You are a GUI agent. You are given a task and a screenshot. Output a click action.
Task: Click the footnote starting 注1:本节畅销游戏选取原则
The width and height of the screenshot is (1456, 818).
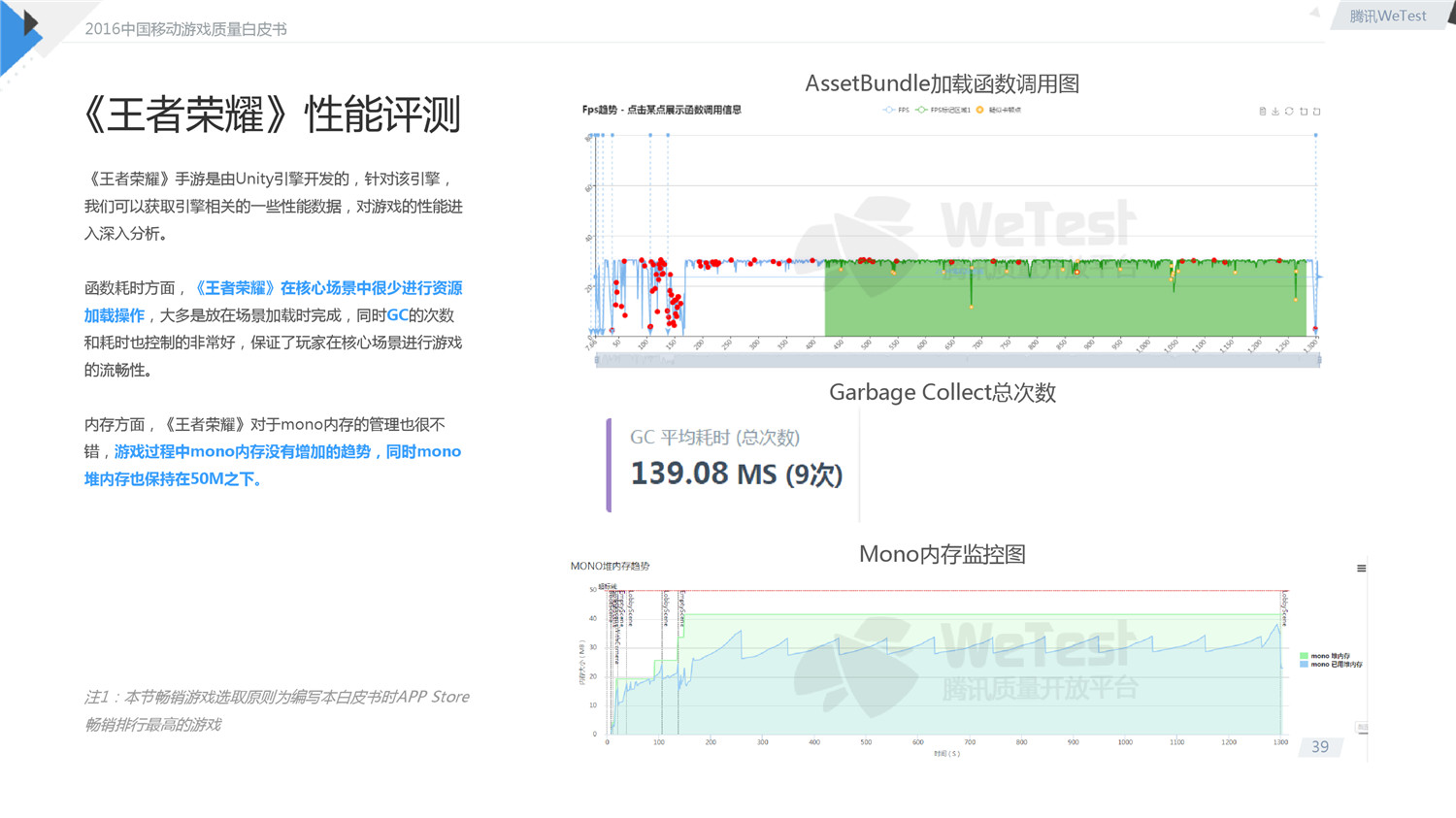click(x=277, y=710)
